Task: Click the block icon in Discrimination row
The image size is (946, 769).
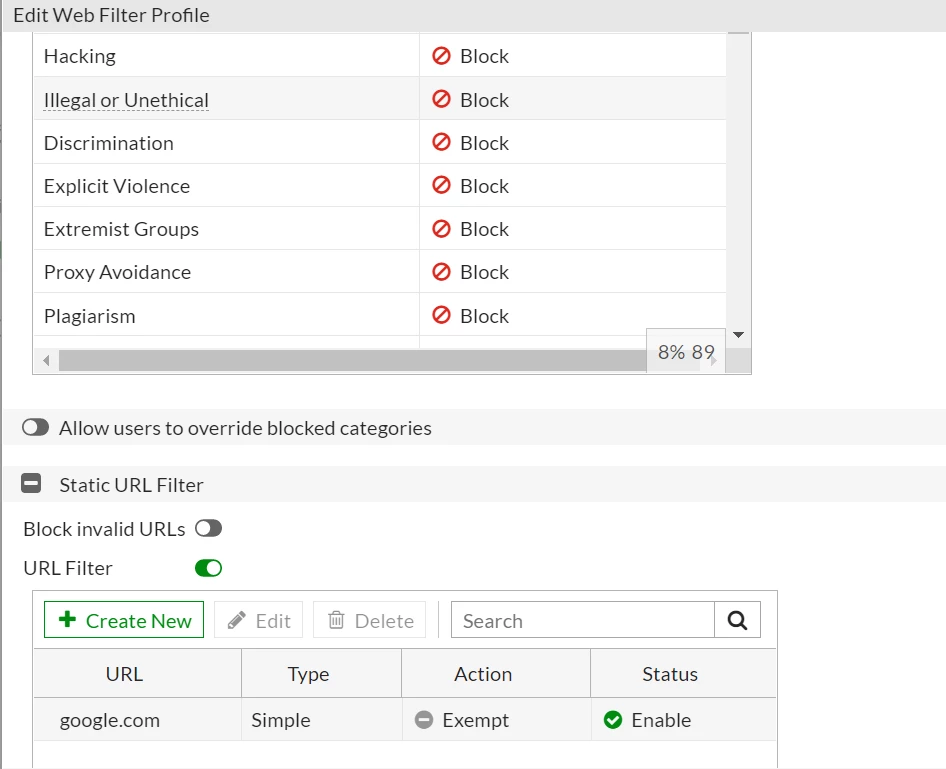Action: pyautogui.click(x=441, y=142)
